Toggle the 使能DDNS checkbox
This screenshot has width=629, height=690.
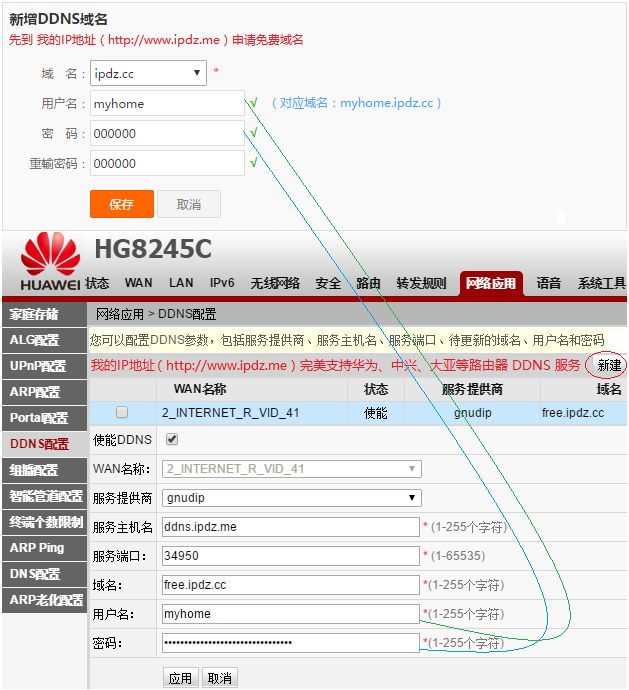pos(172,439)
